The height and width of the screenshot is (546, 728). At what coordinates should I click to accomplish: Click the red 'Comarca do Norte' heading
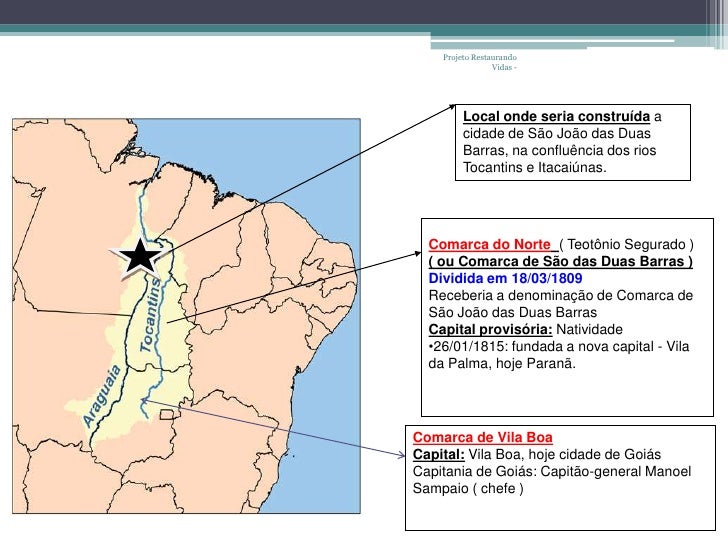490,244
